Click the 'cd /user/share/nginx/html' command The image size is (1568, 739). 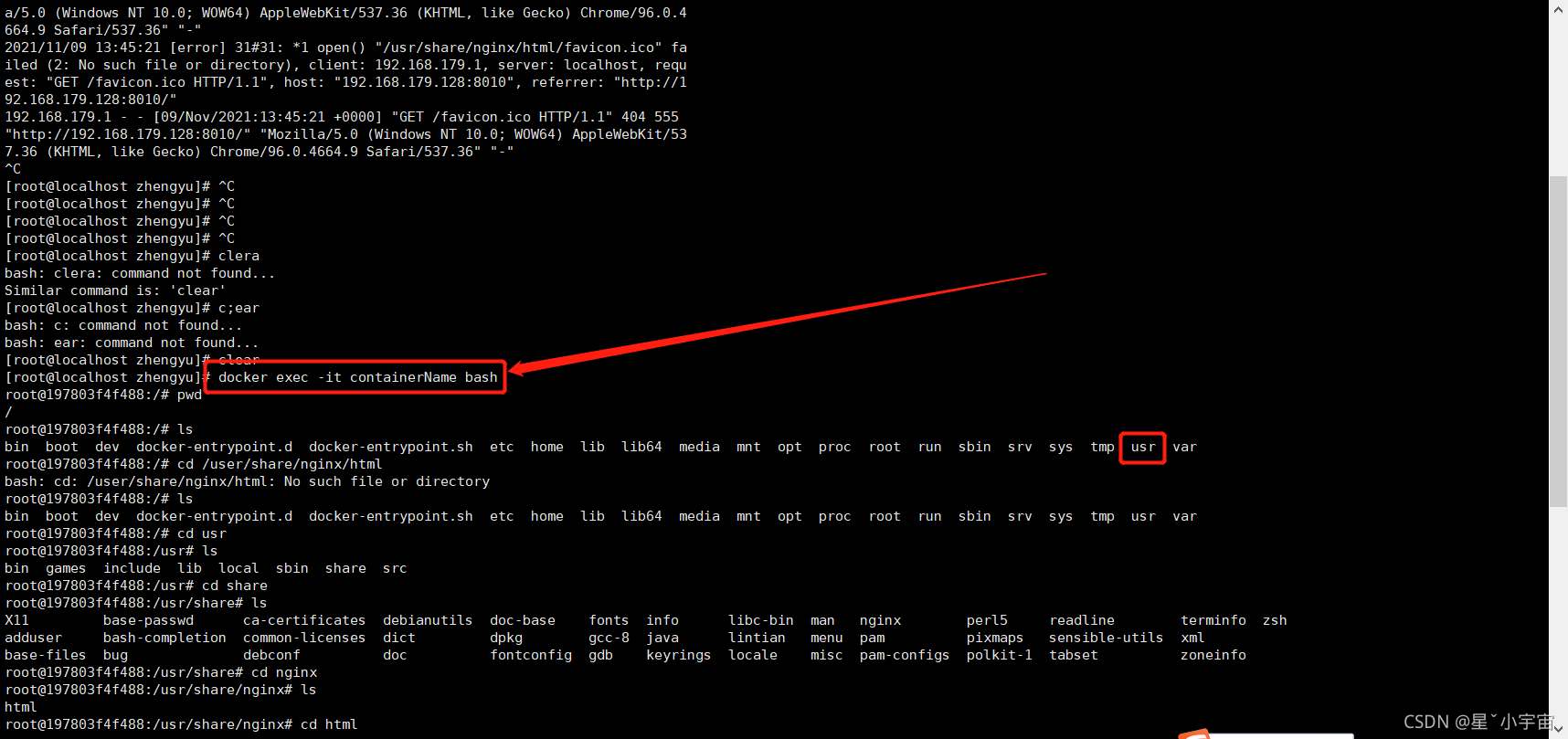280,464
